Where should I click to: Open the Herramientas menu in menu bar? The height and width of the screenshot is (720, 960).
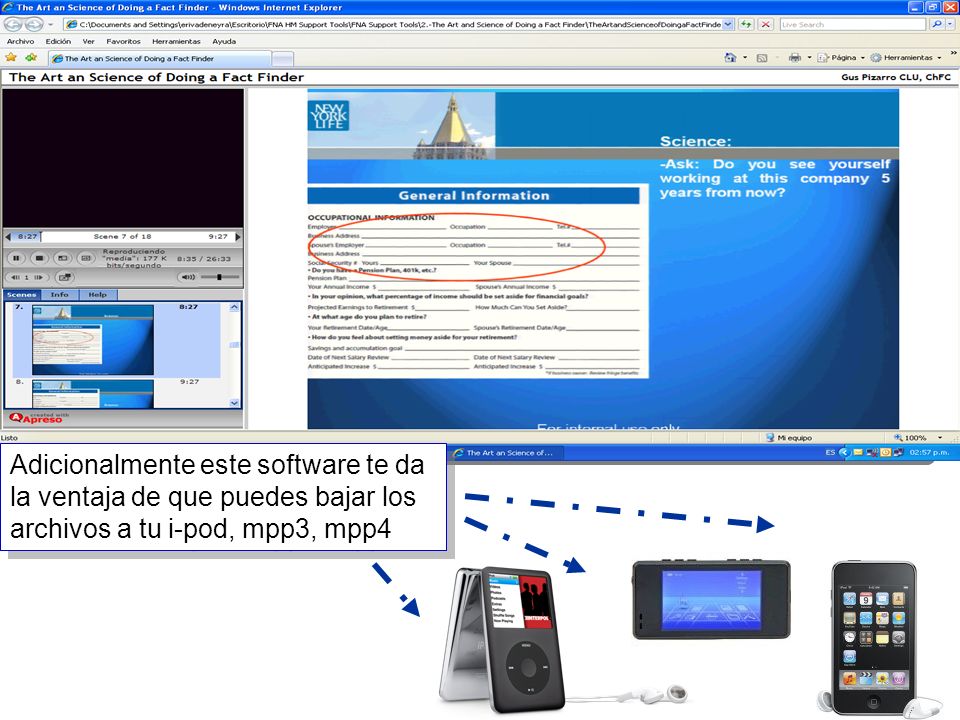[176, 41]
